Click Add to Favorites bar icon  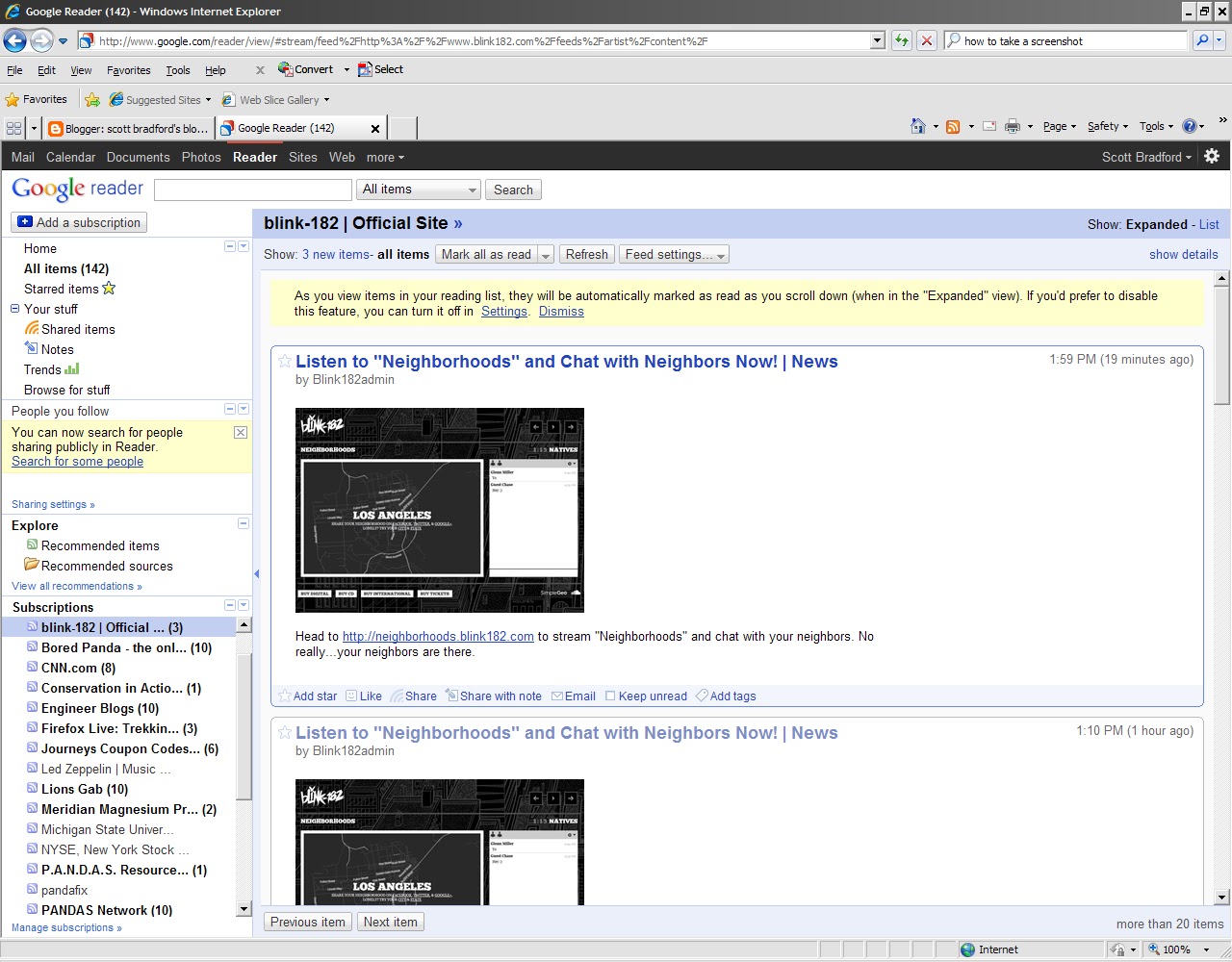[92, 99]
